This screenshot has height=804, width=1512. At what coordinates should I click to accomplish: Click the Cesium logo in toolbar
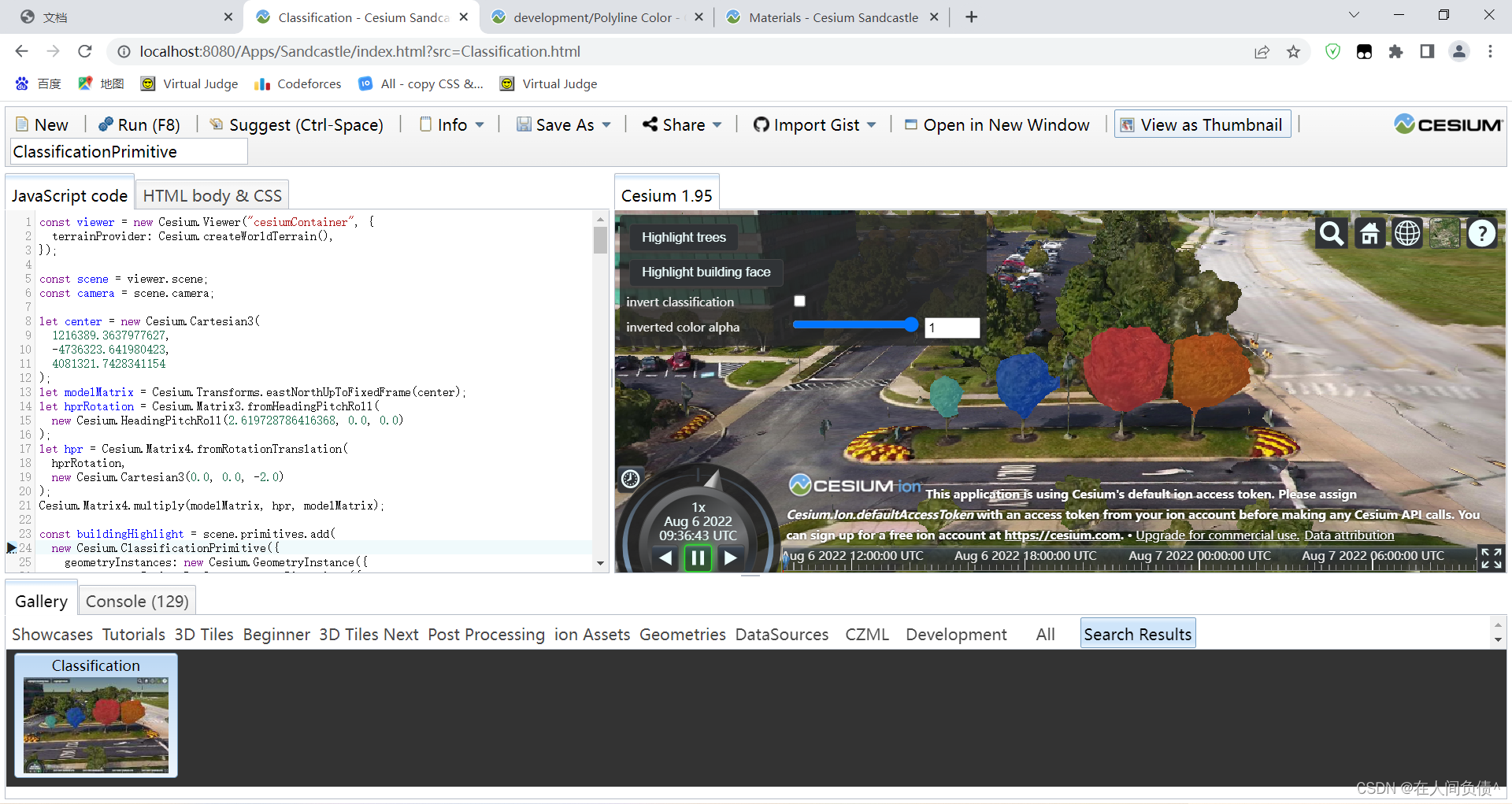click(x=1447, y=124)
